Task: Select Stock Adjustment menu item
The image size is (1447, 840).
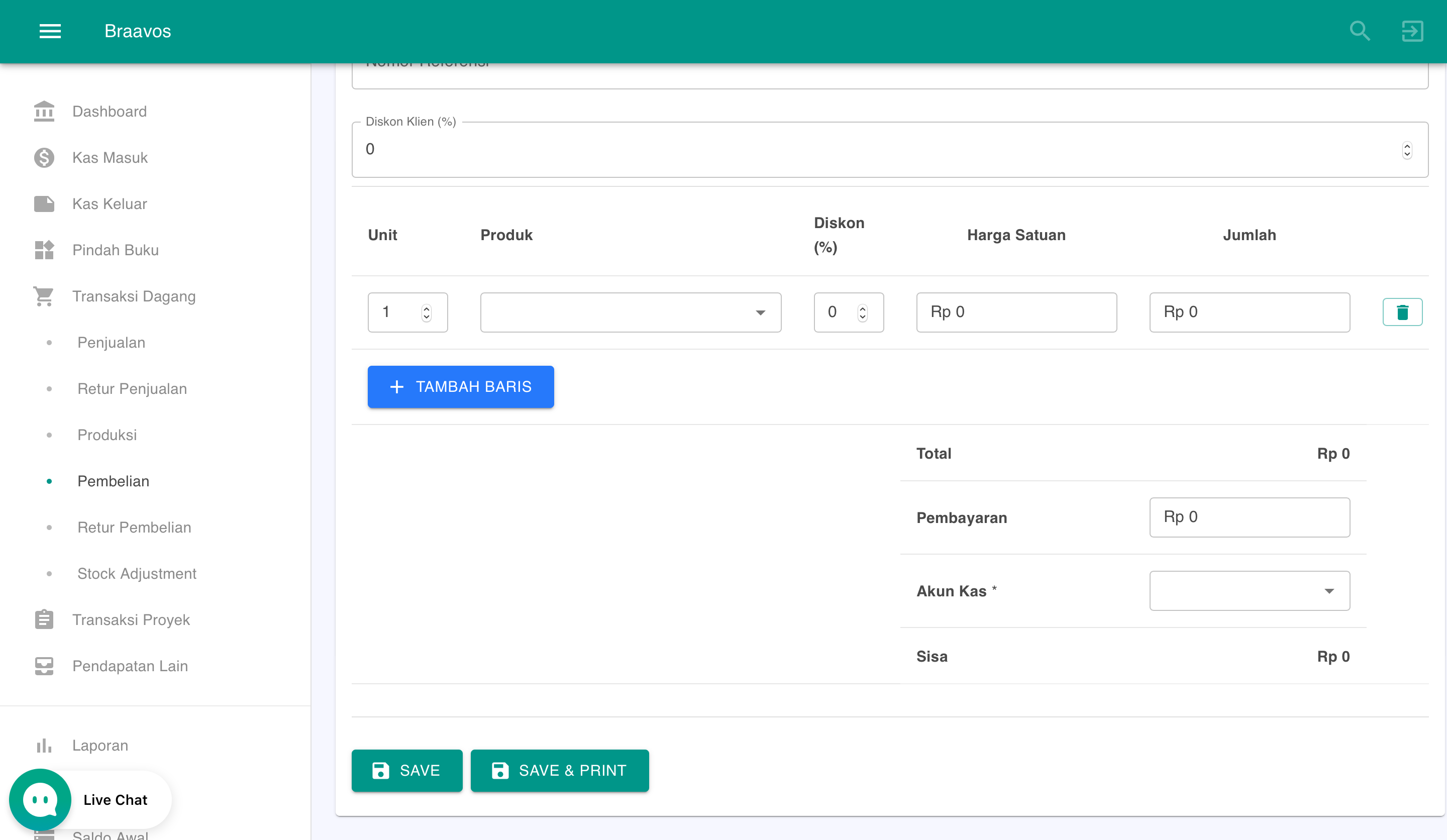Action: (x=137, y=573)
